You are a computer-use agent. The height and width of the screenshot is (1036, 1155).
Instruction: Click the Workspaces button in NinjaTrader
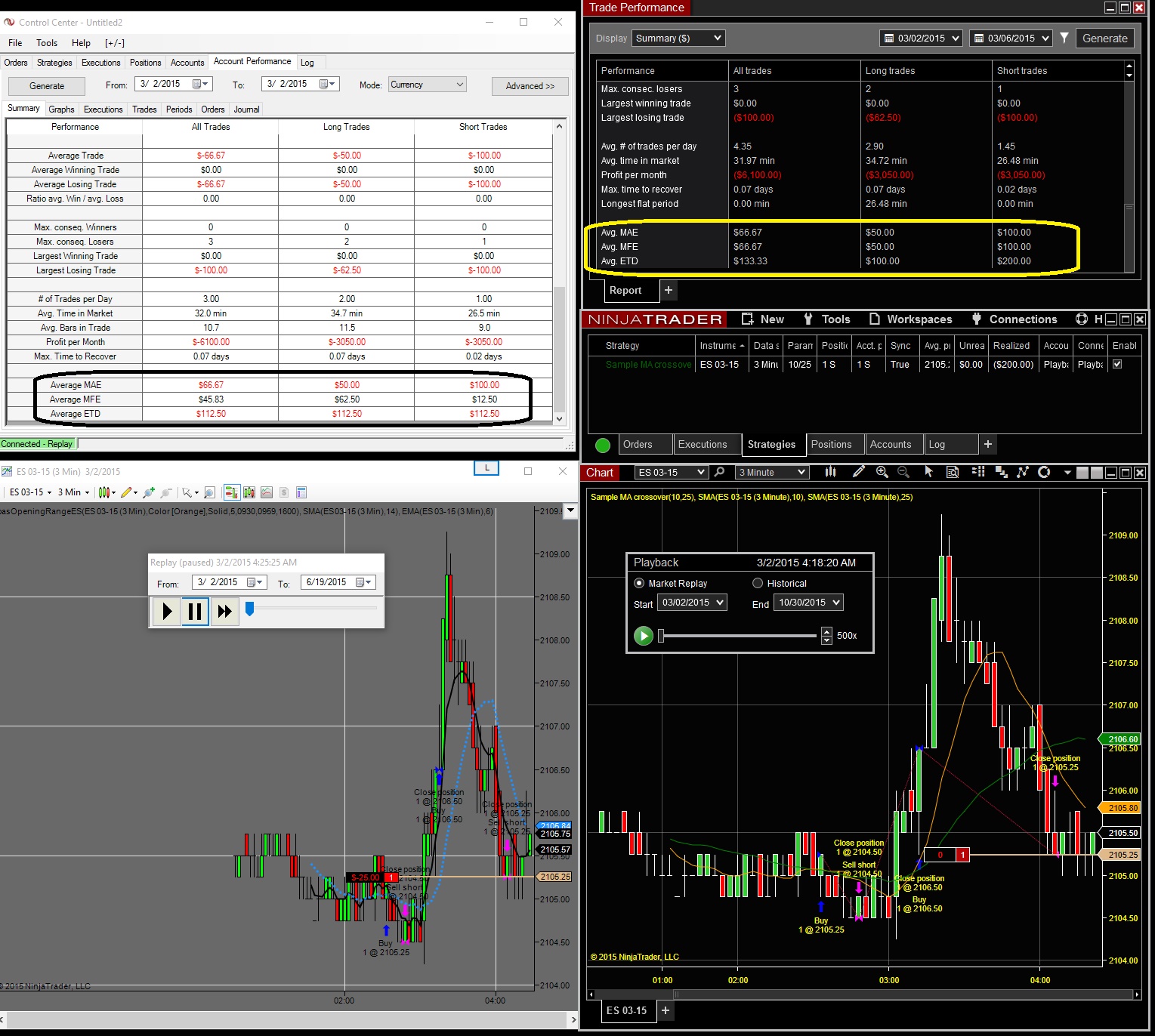coord(910,319)
